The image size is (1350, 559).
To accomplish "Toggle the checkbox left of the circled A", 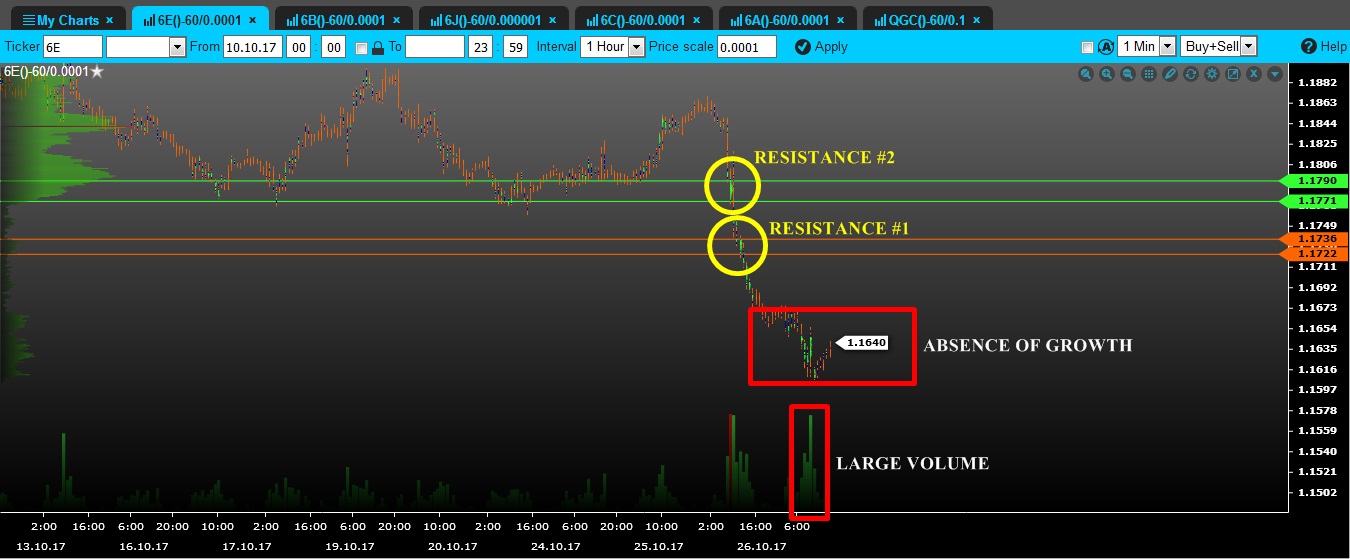I will pos(1088,47).
